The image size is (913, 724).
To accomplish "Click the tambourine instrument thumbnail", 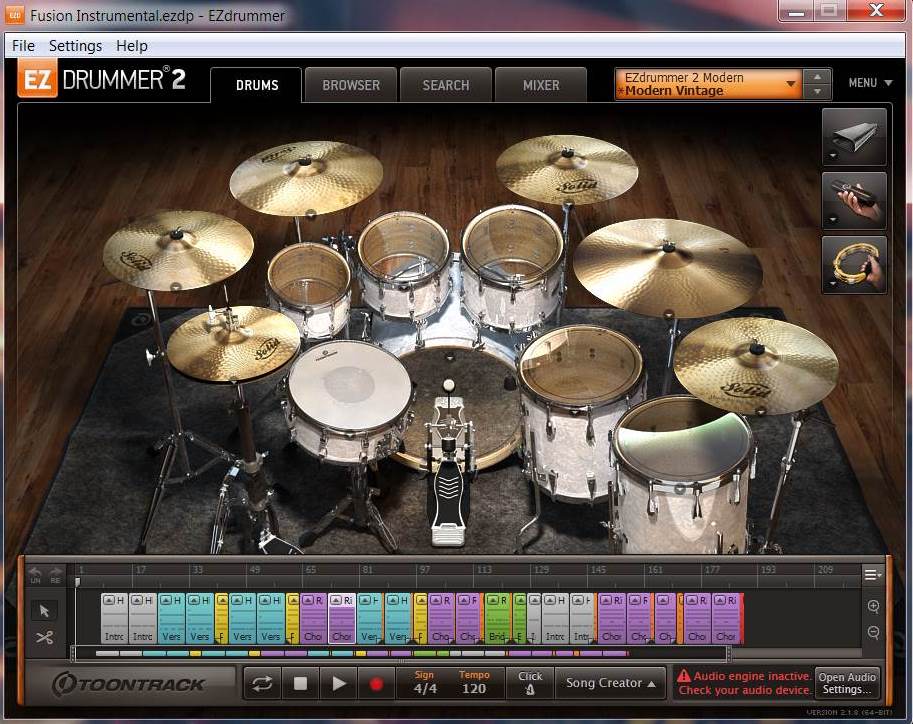I will pyautogui.click(x=854, y=265).
